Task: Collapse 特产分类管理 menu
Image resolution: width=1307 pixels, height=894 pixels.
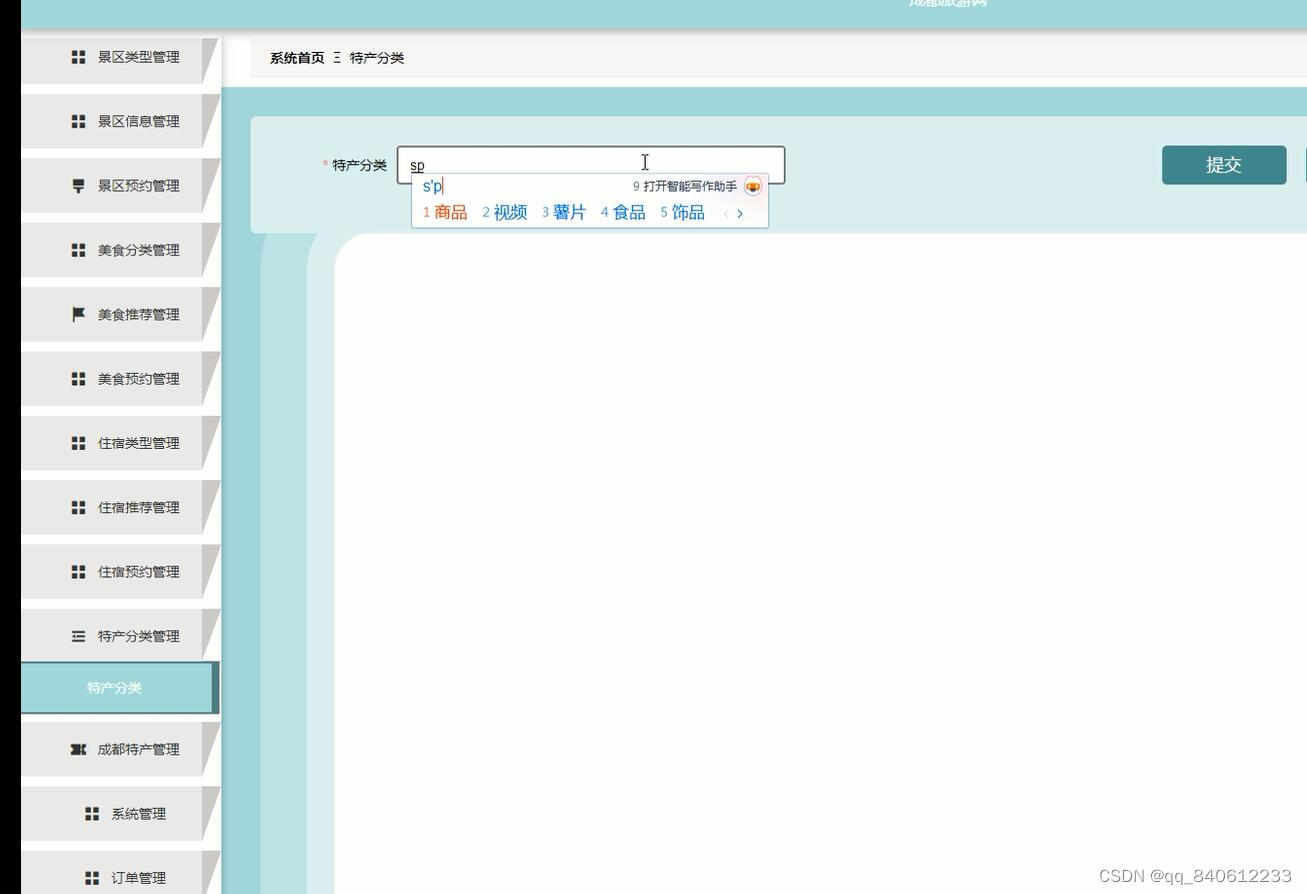Action: tap(120, 636)
